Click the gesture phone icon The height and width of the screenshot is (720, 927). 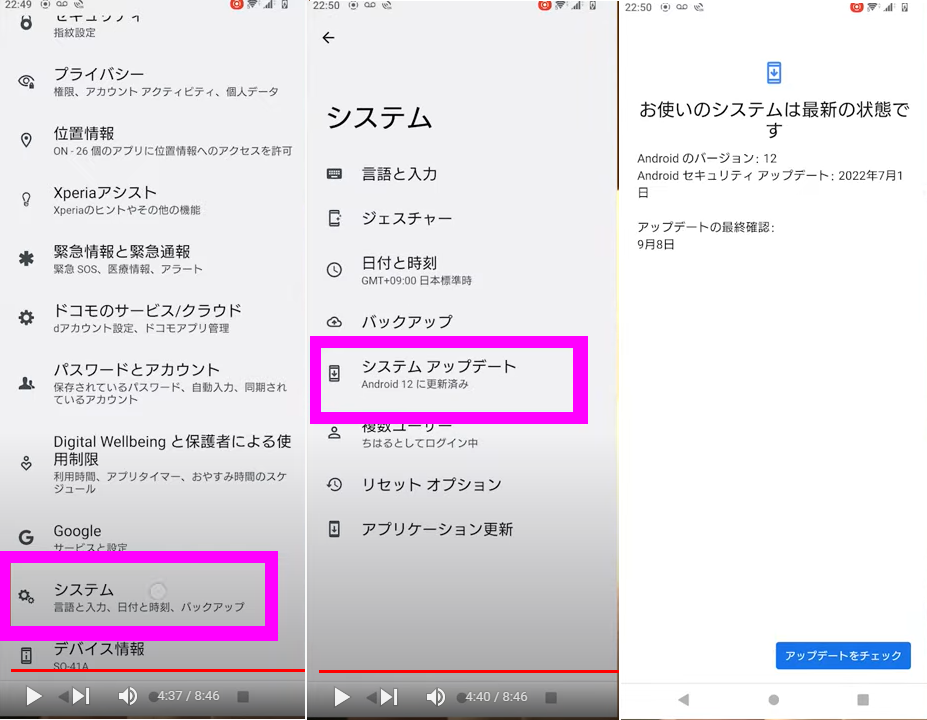coord(335,218)
